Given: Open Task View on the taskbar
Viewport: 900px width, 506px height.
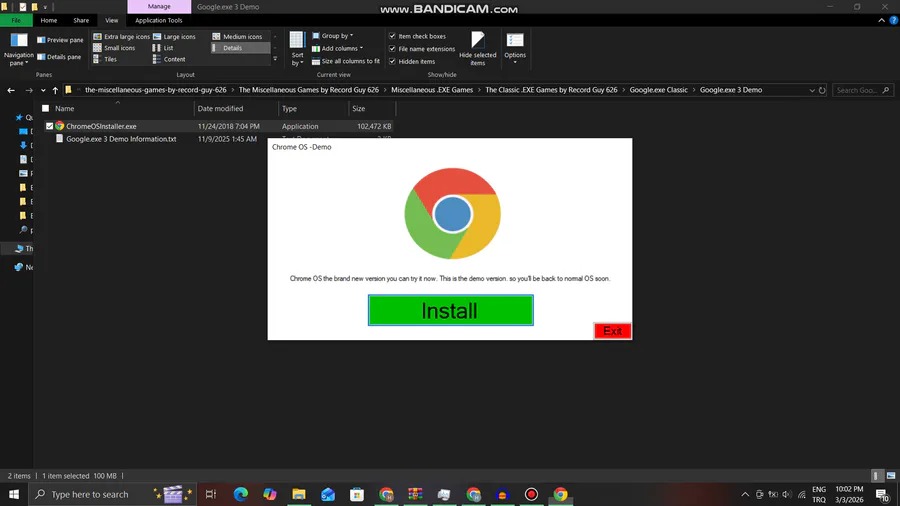Looking at the screenshot, I should pyautogui.click(x=211, y=494).
